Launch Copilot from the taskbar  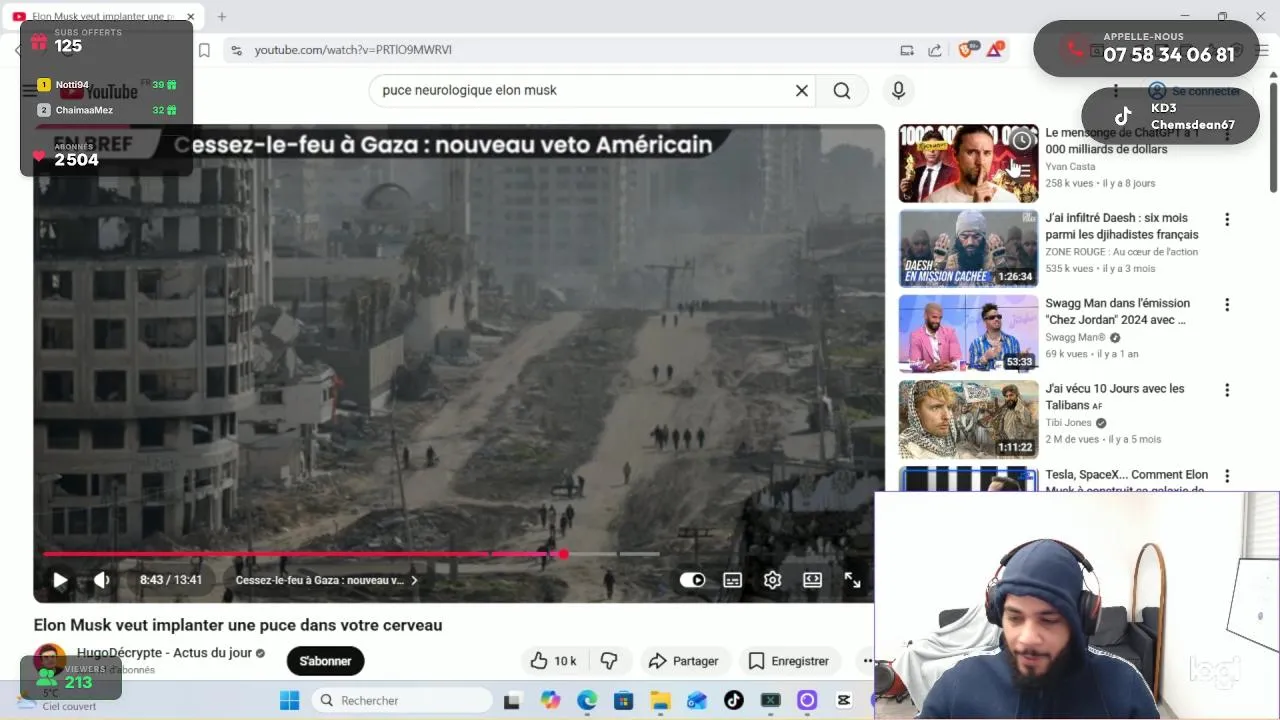pos(550,700)
